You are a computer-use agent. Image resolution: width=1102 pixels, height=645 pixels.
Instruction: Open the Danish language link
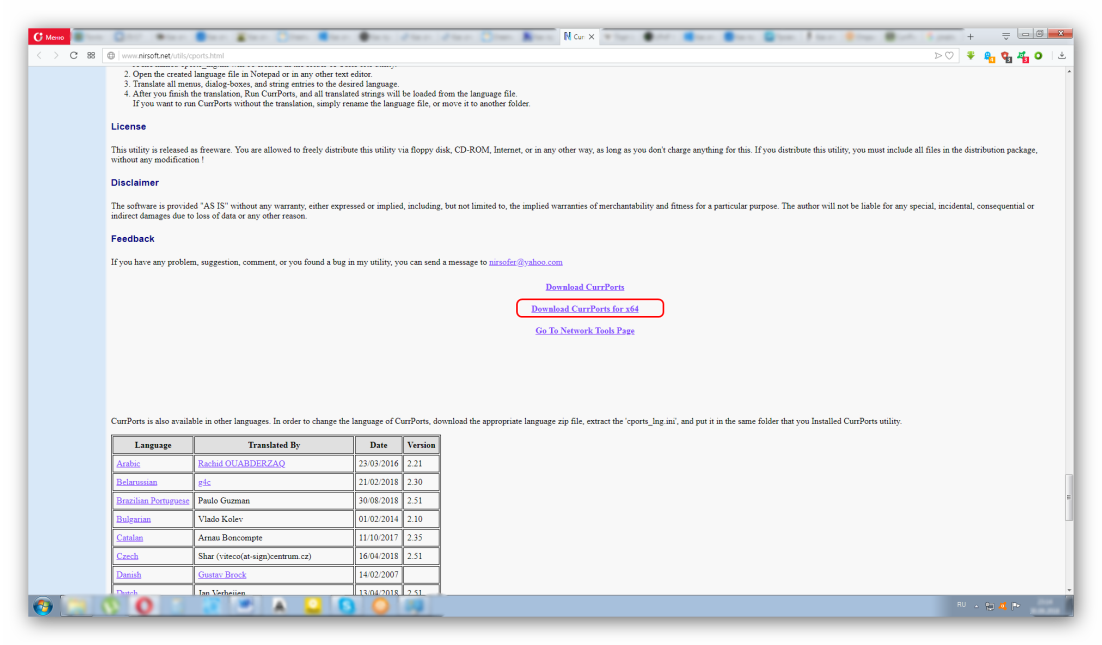coord(129,575)
